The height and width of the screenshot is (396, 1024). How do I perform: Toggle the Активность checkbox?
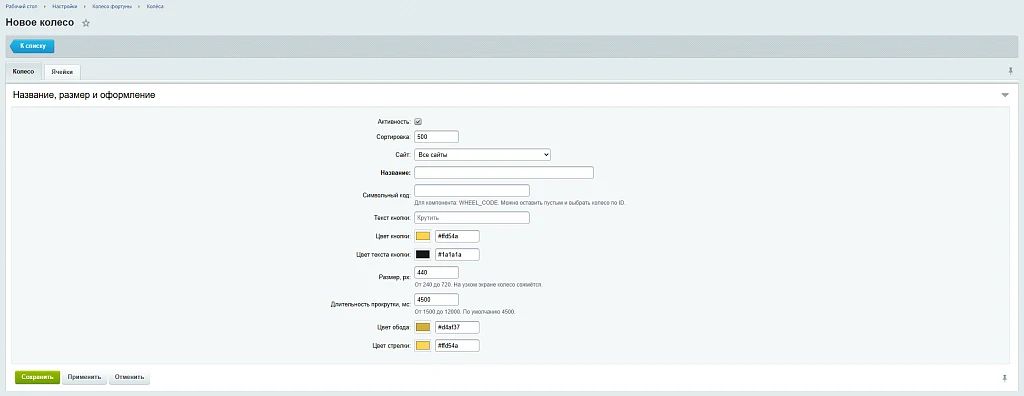click(418, 122)
